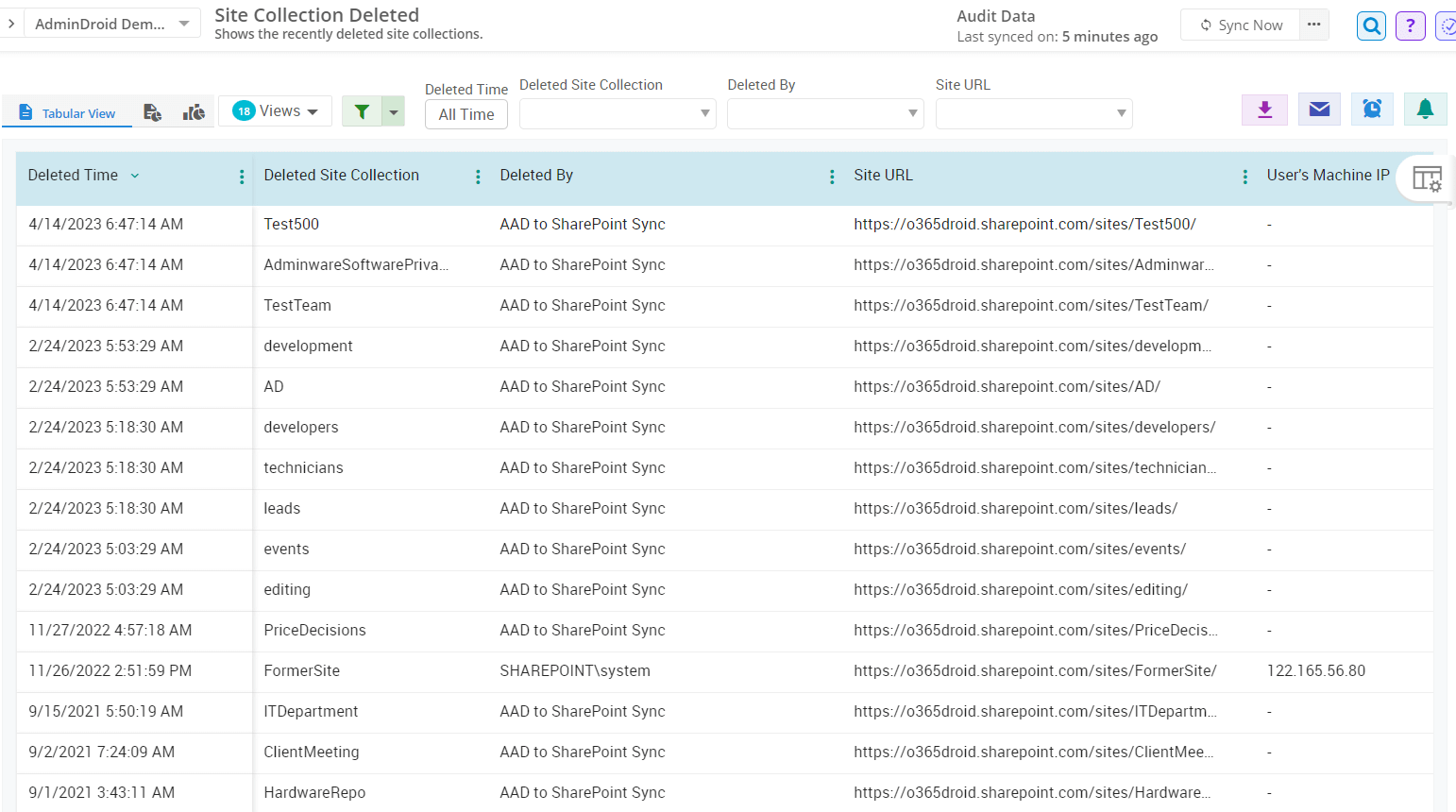Click the alerts bell icon
The image size is (1456, 812).
click(1425, 109)
